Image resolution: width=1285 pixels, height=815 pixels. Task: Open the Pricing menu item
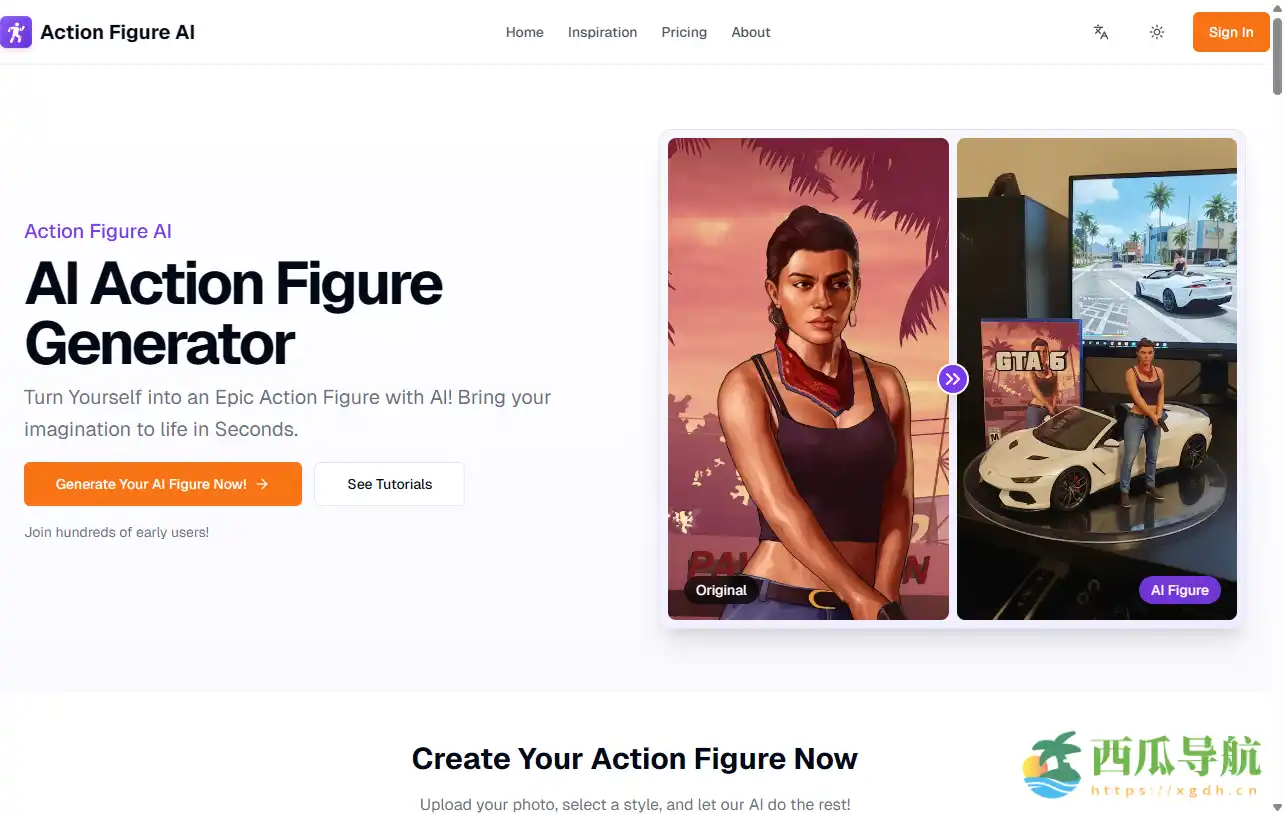[684, 32]
